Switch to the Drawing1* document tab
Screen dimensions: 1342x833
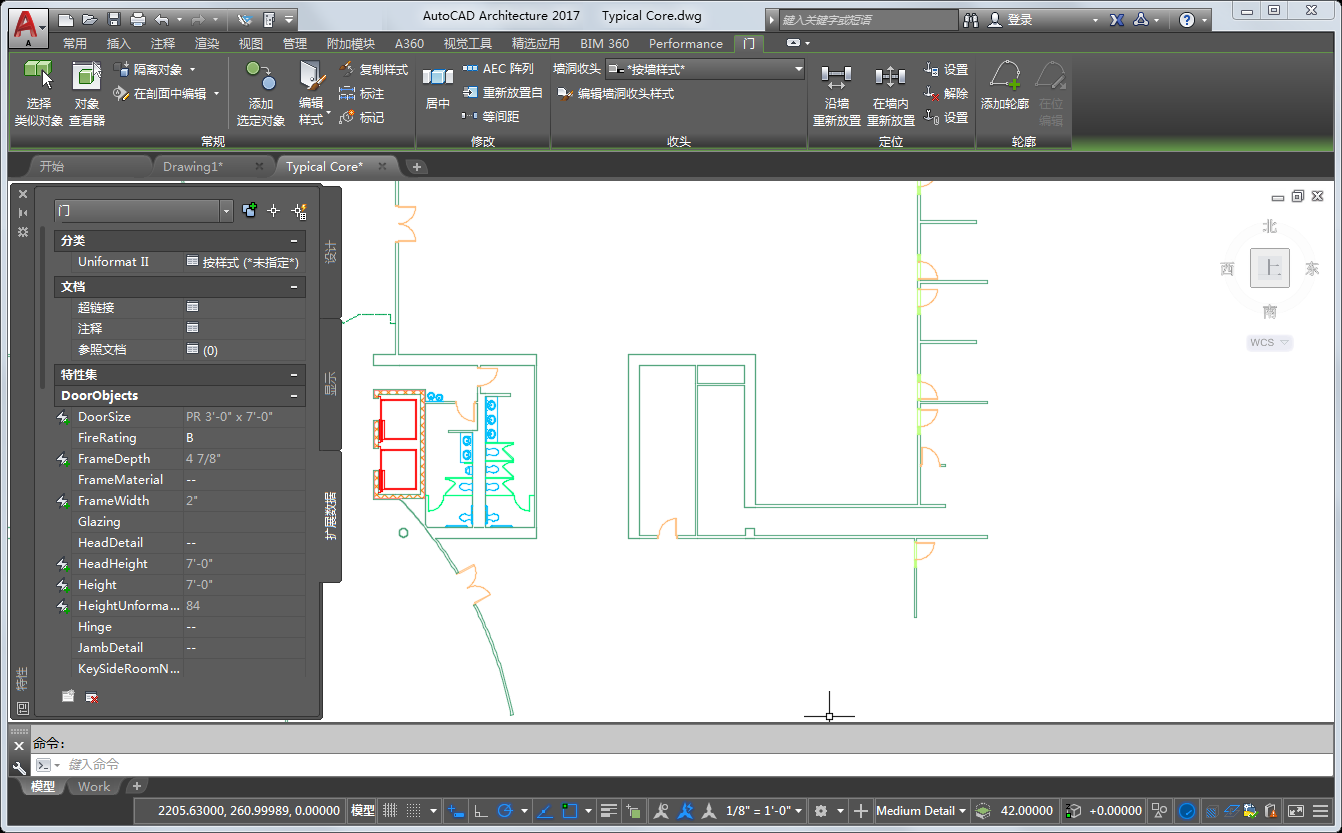(193, 167)
